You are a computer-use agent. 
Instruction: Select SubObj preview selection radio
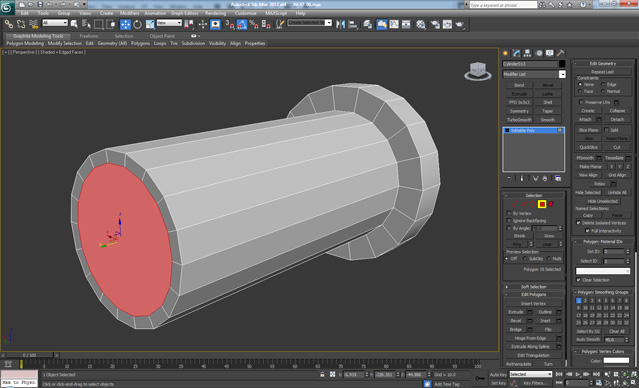click(524, 259)
